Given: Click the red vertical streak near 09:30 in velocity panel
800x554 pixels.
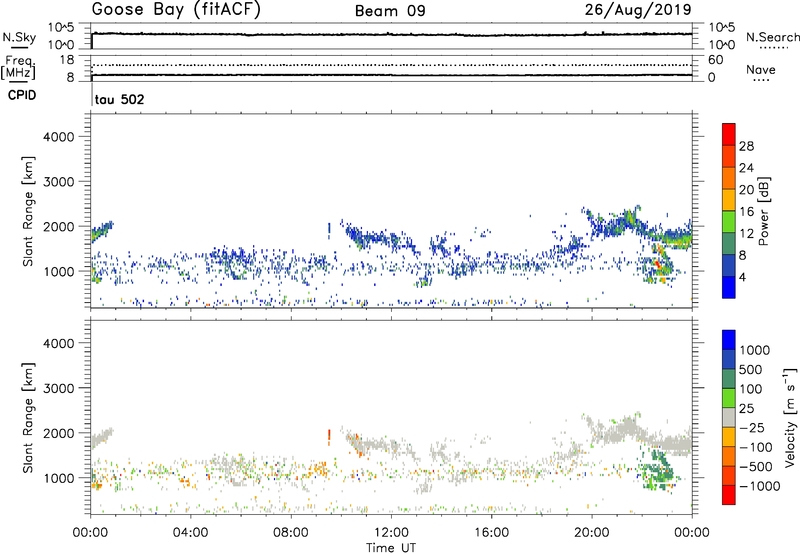Looking at the screenshot, I should point(329,437).
